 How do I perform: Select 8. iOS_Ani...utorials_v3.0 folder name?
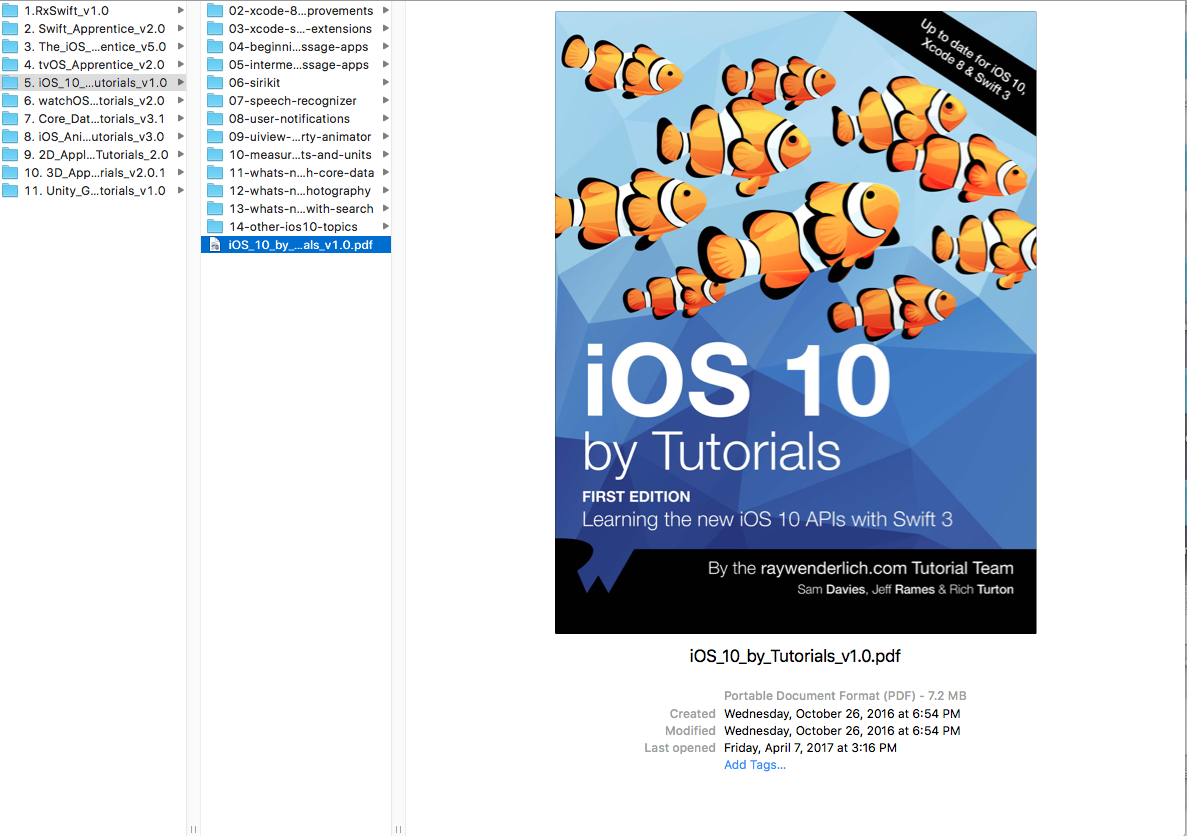coord(94,136)
